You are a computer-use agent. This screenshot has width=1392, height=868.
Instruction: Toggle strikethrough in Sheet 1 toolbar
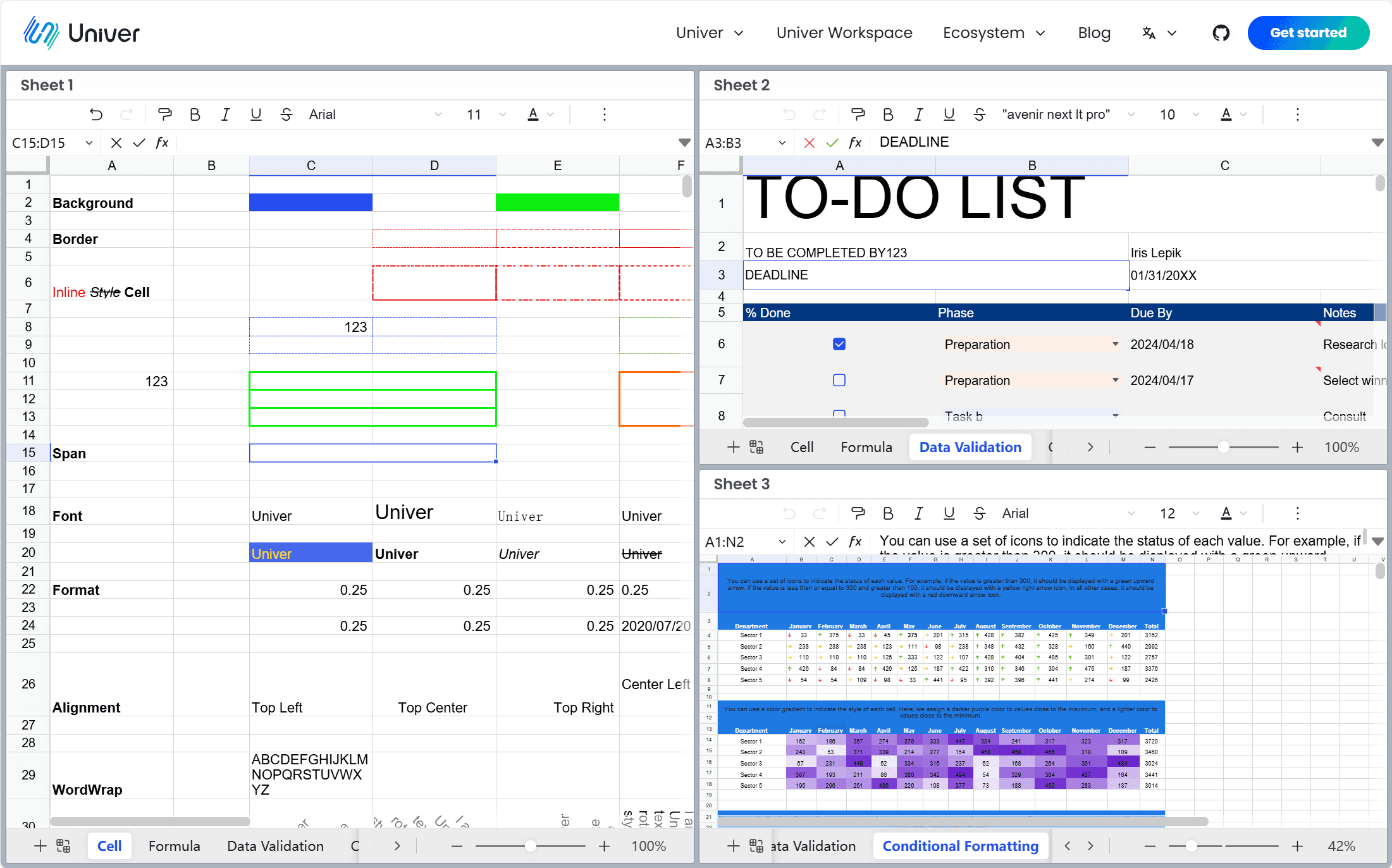(286, 114)
